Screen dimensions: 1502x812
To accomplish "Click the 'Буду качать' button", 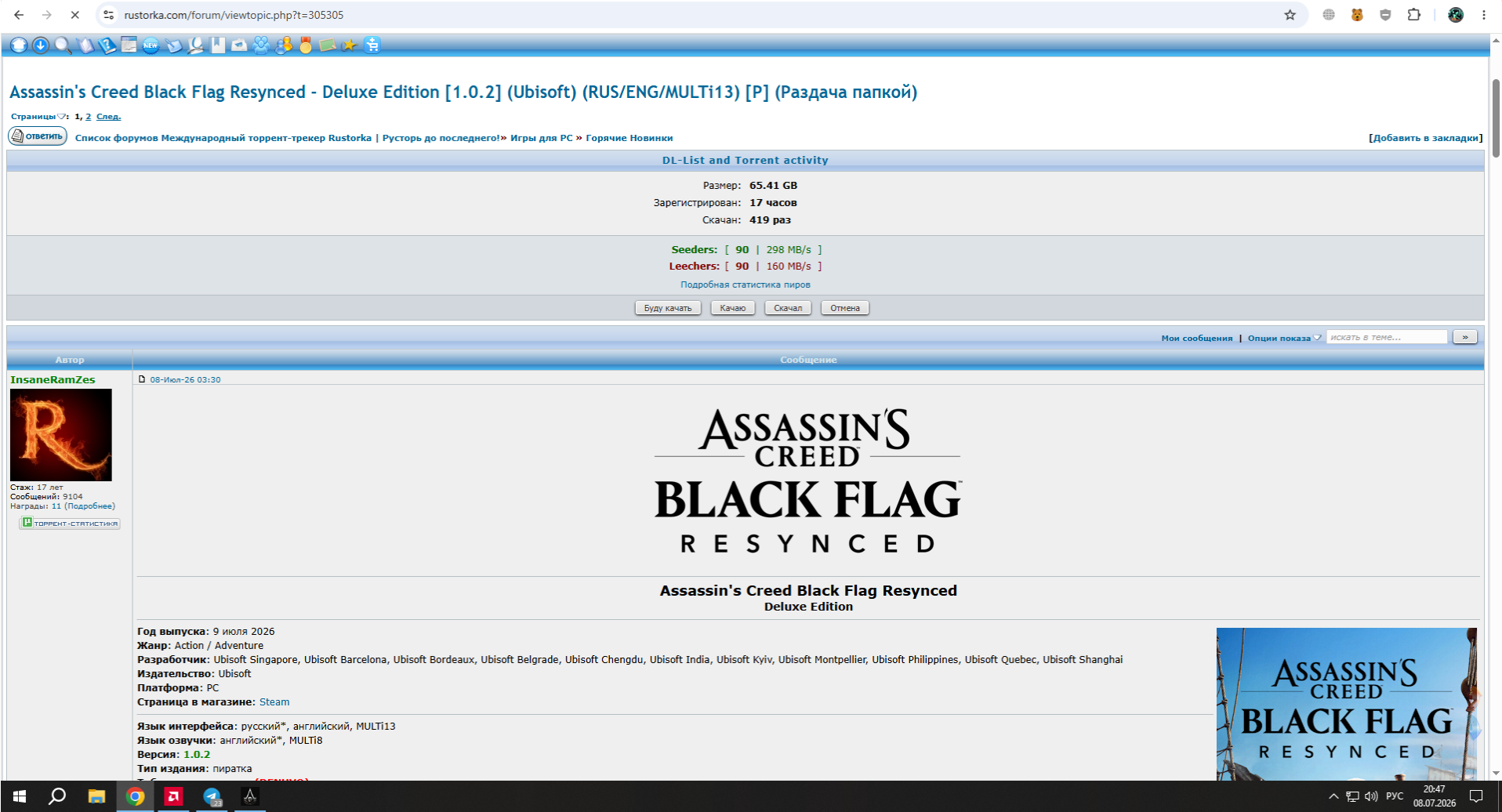I will tap(668, 308).
